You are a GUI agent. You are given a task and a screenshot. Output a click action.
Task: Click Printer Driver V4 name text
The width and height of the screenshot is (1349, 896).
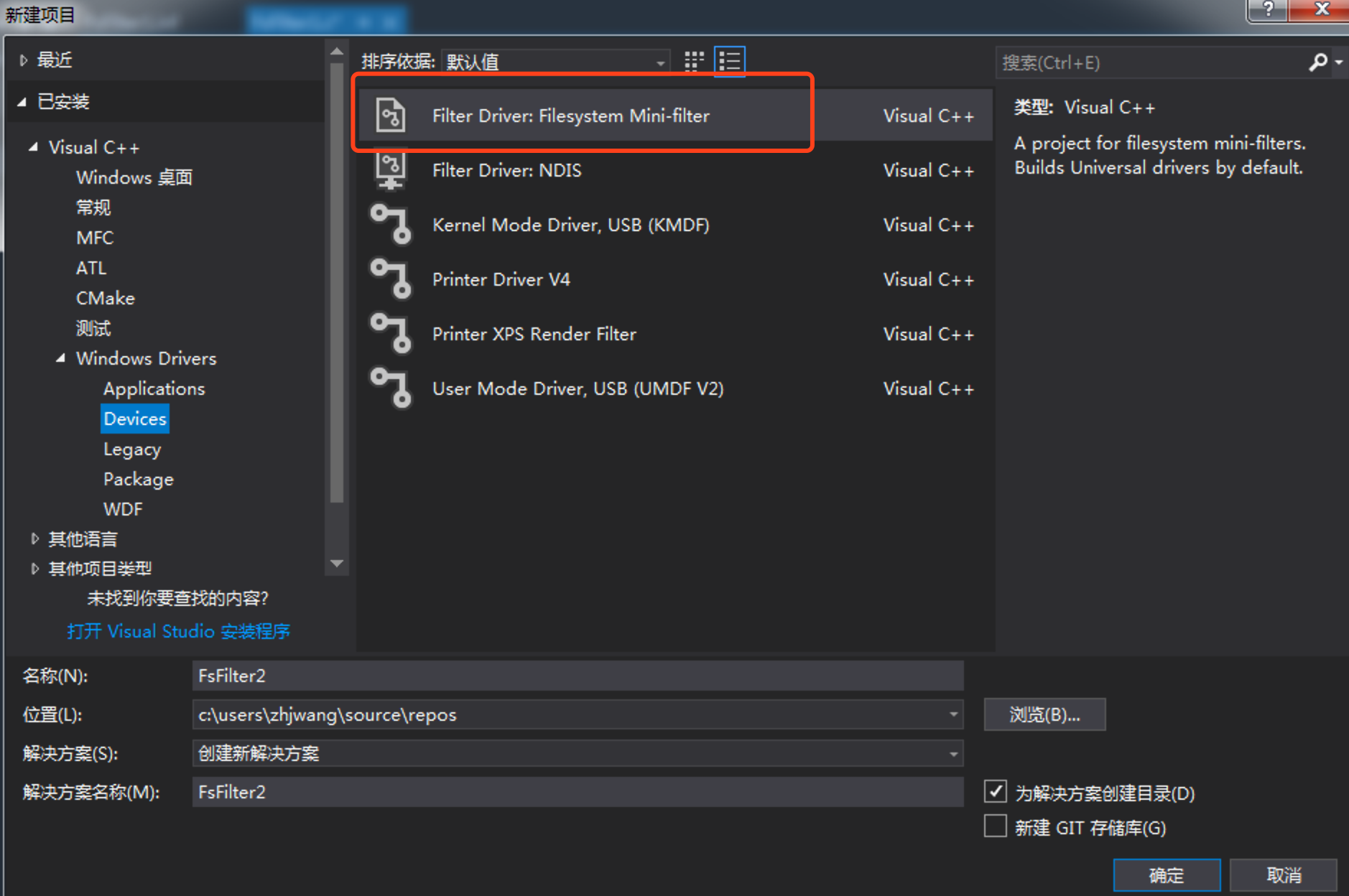click(x=501, y=279)
